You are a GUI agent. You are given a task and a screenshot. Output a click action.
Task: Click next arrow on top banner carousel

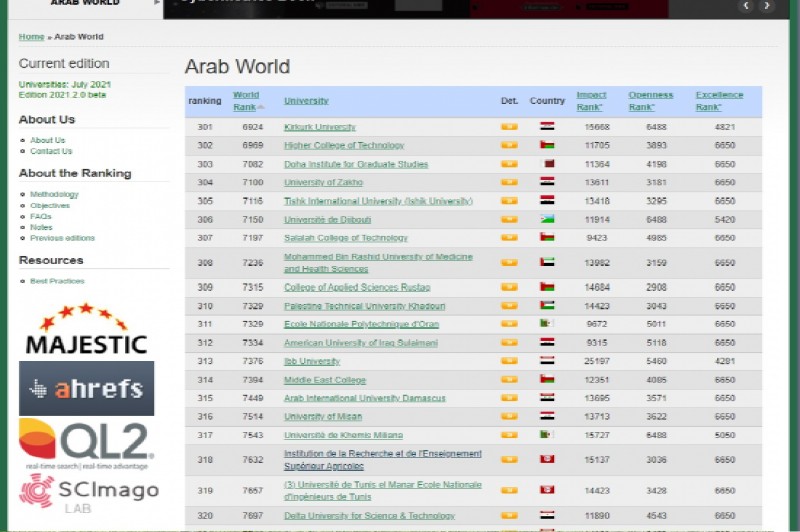pos(767,6)
